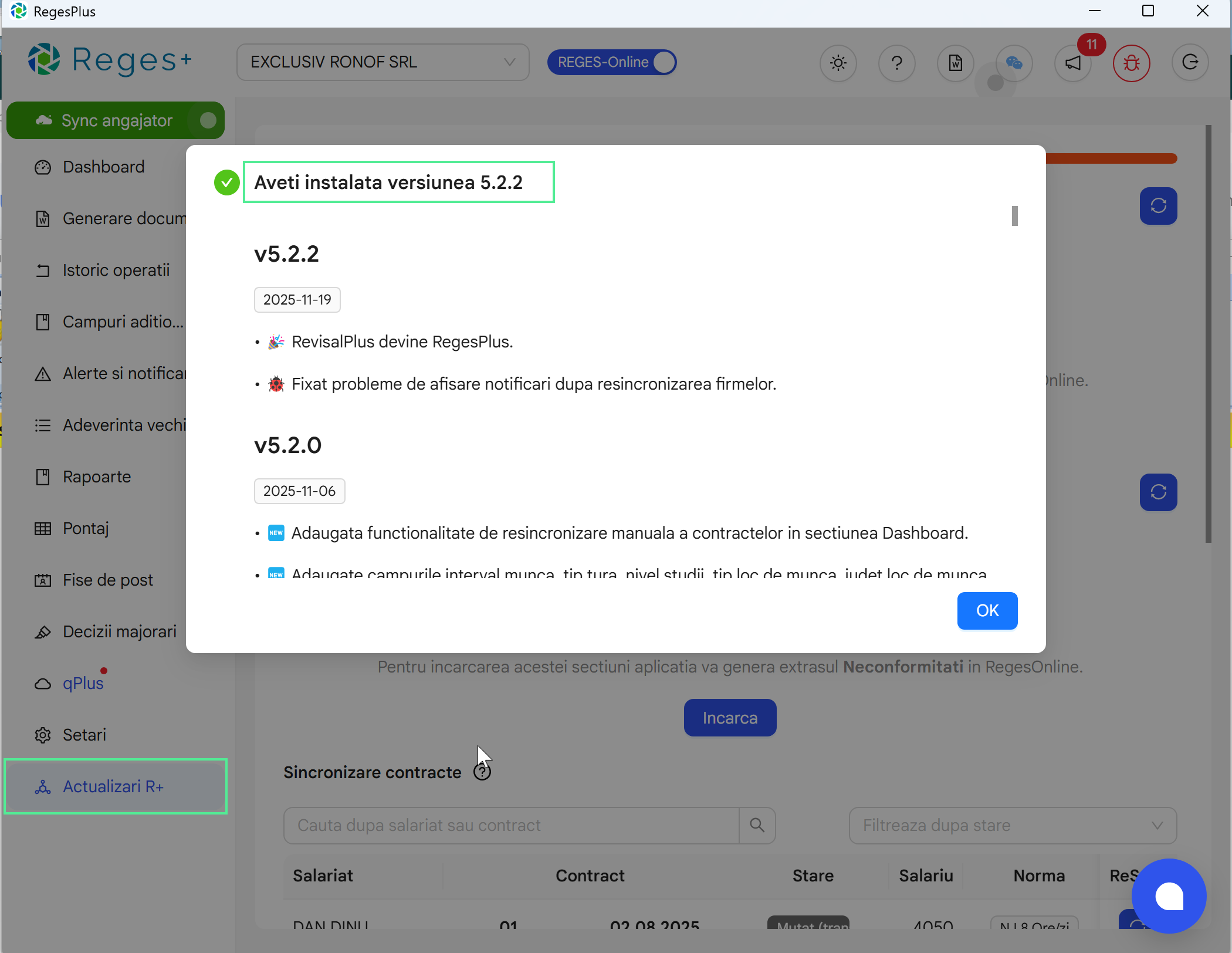Open search with the magnifier in contract search
Viewport: 1232px width, 953px height.
coord(757,825)
